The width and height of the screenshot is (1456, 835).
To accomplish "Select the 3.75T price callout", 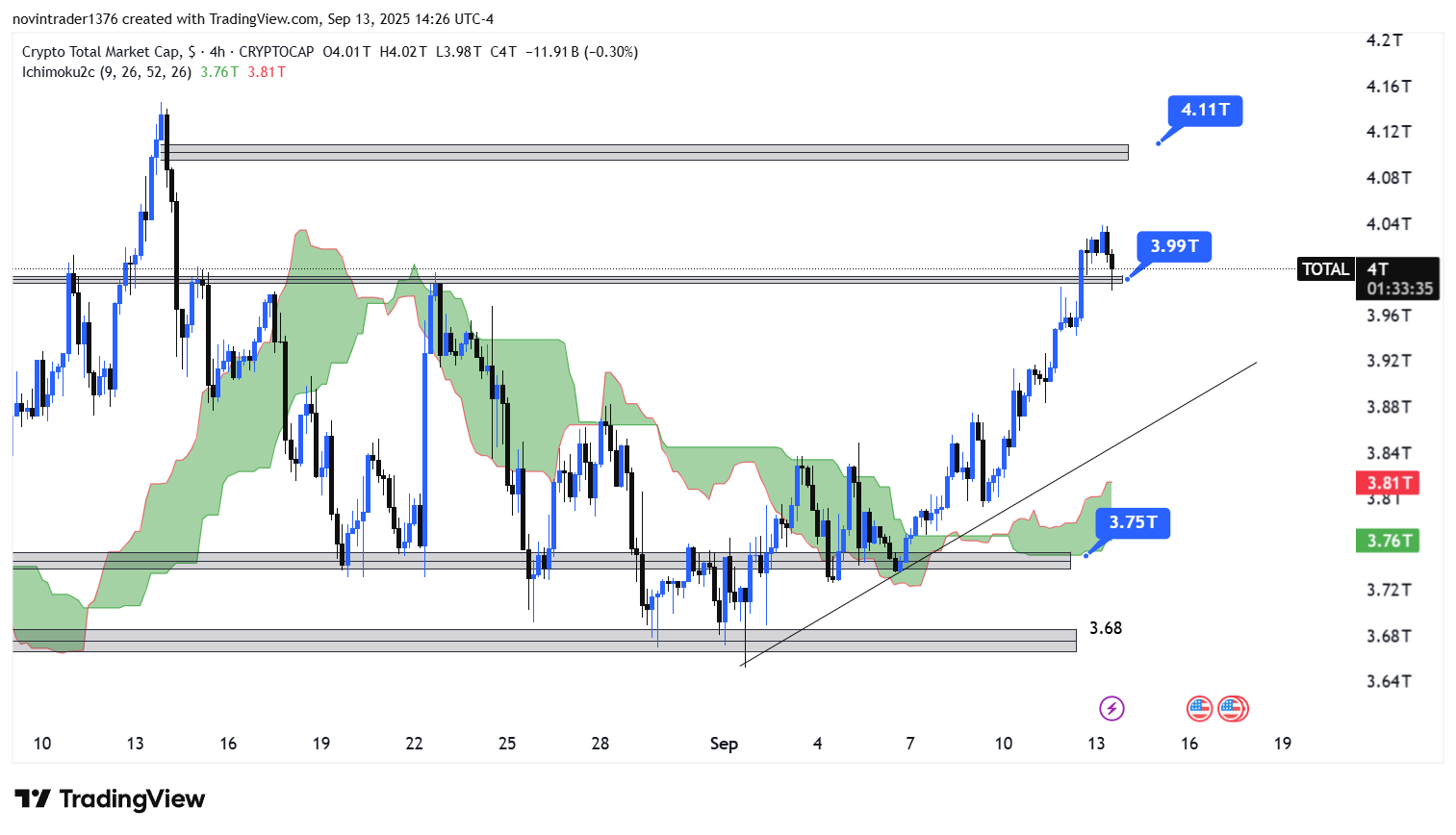I will tap(1133, 522).
